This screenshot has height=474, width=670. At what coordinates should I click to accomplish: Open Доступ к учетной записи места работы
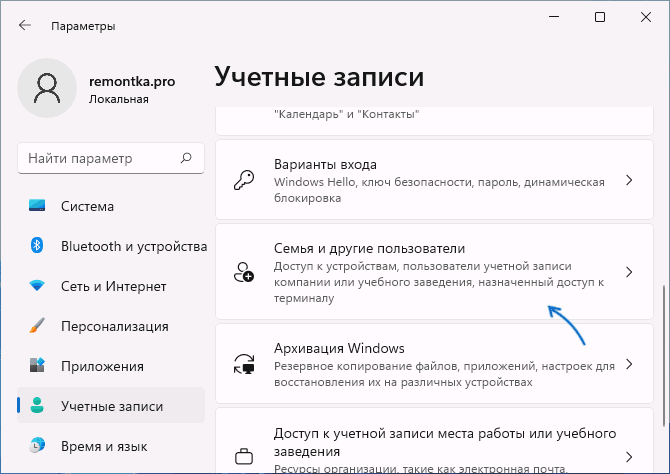click(434, 441)
